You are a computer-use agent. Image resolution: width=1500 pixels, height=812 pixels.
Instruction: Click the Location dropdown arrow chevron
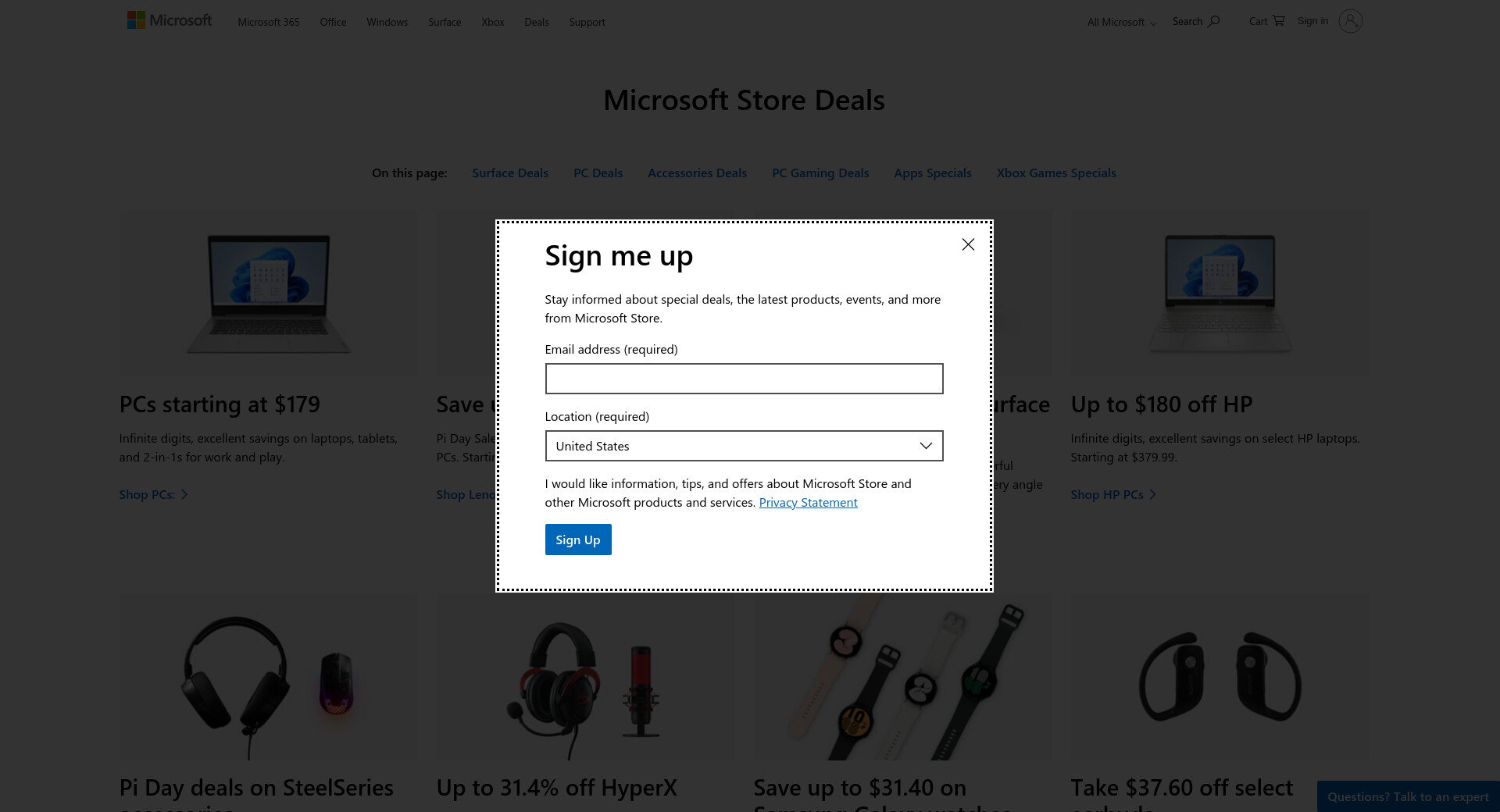[926, 446]
